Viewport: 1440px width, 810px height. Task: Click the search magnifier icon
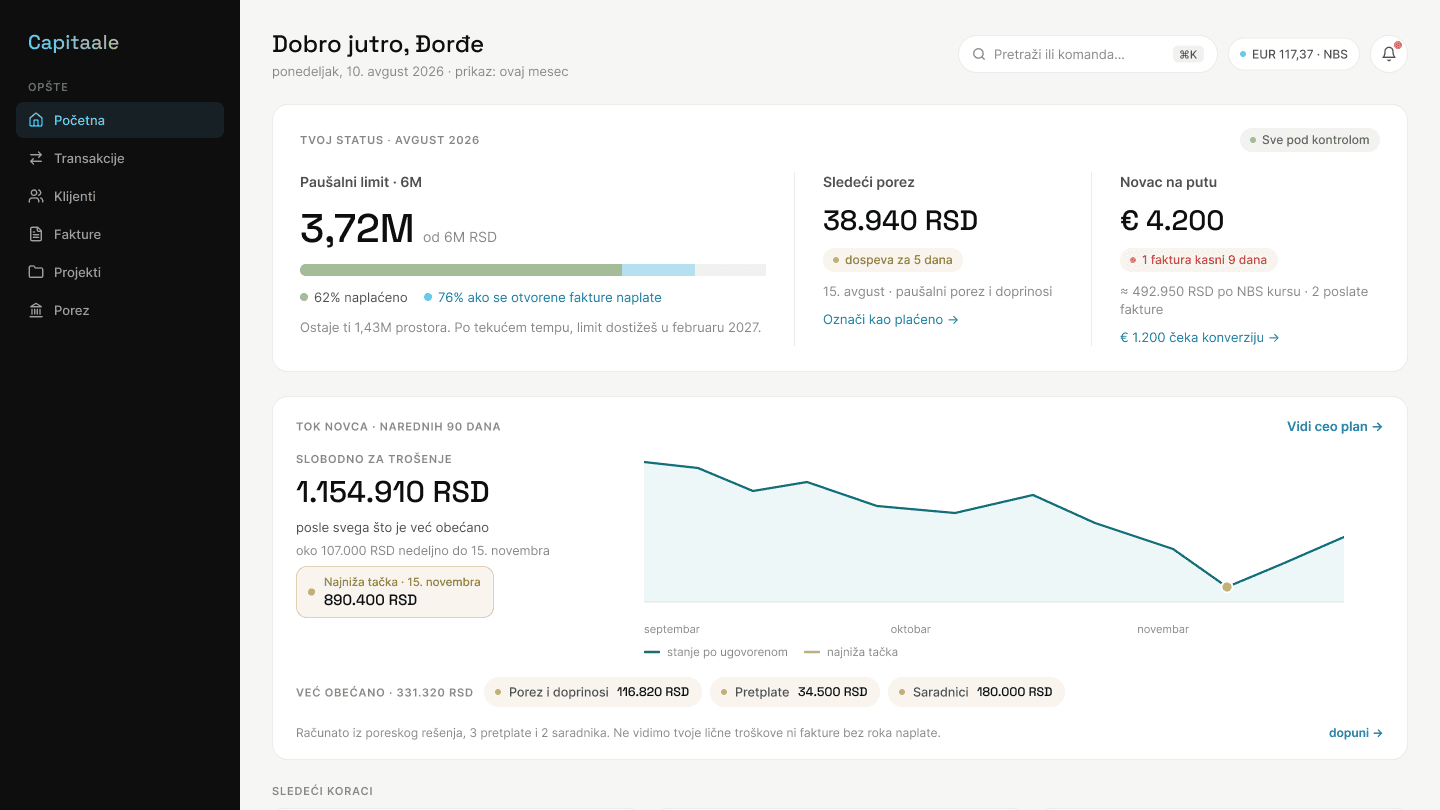(979, 54)
